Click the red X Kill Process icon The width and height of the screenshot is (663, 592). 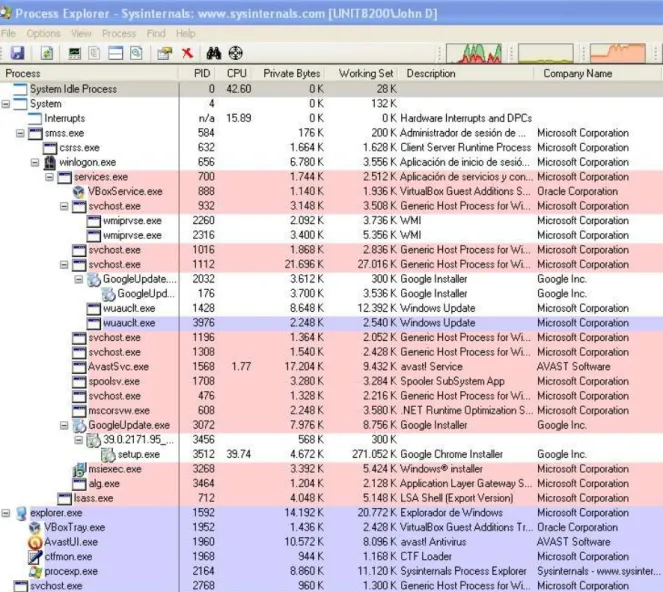pyautogui.click(x=187, y=53)
